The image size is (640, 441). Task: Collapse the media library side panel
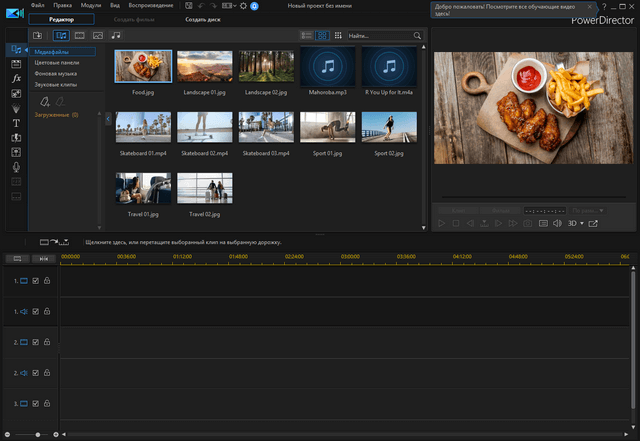tap(108, 118)
